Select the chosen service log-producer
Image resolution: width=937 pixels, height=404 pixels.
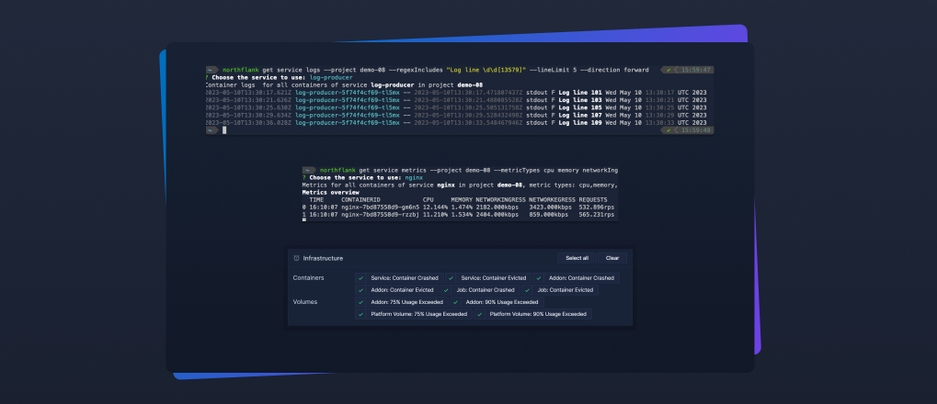point(331,78)
